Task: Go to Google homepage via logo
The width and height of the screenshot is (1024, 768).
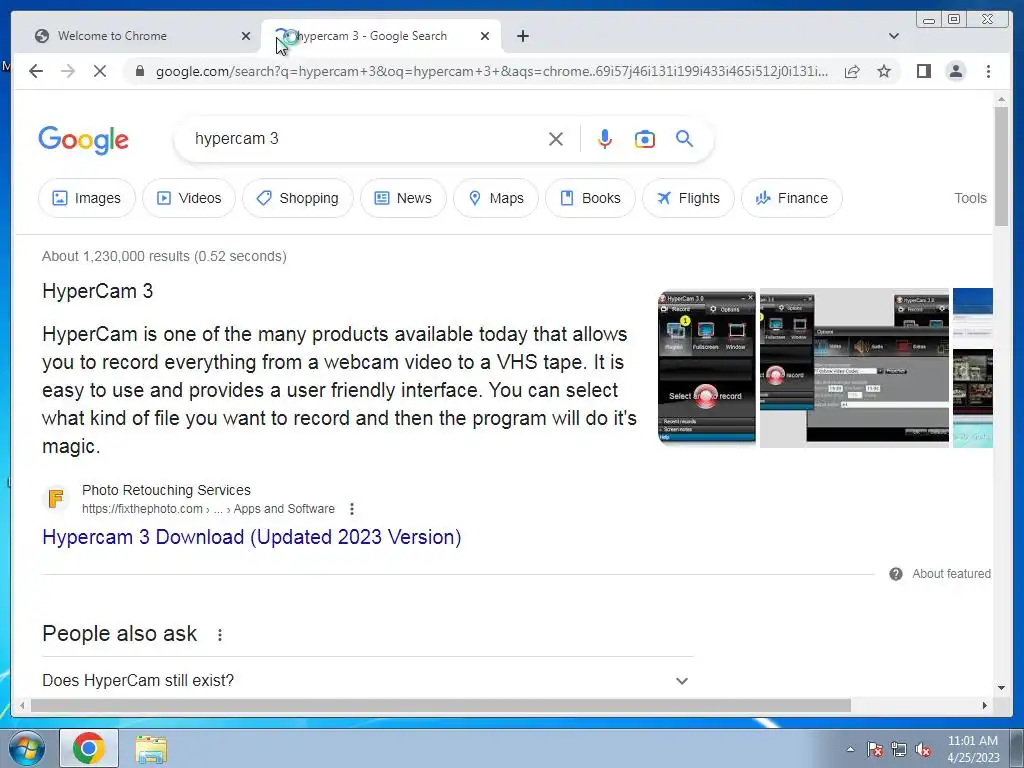Action: 84,140
